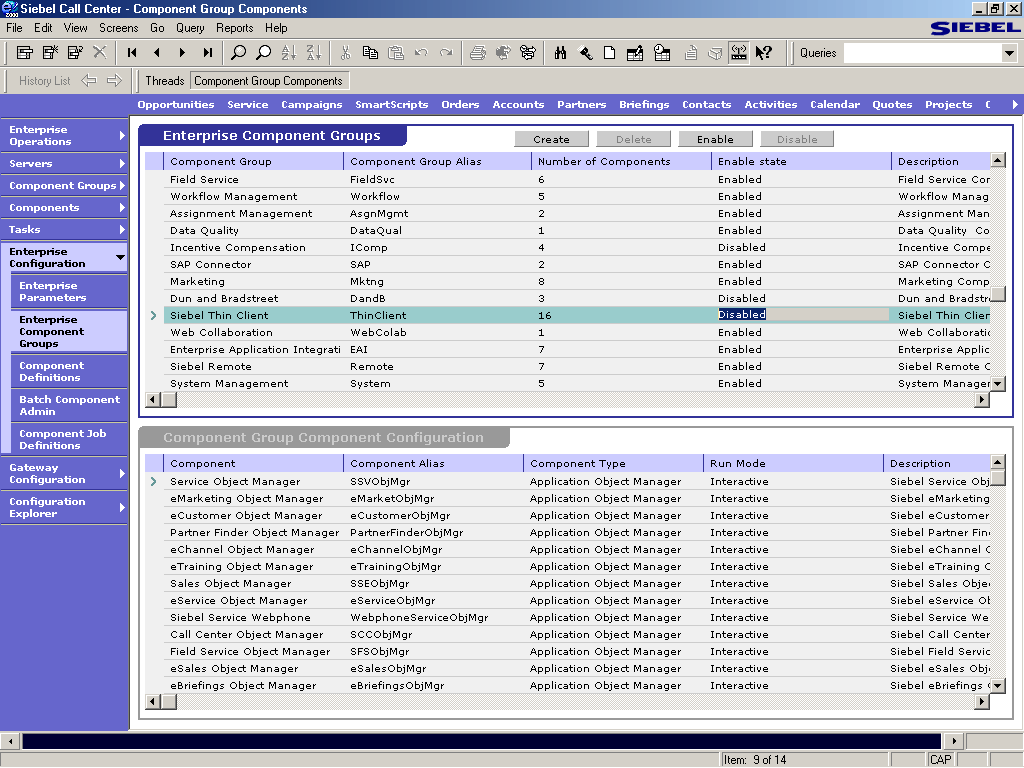Switch to the Accounts screen tab

pyautogui.click(x=518, y=104)
